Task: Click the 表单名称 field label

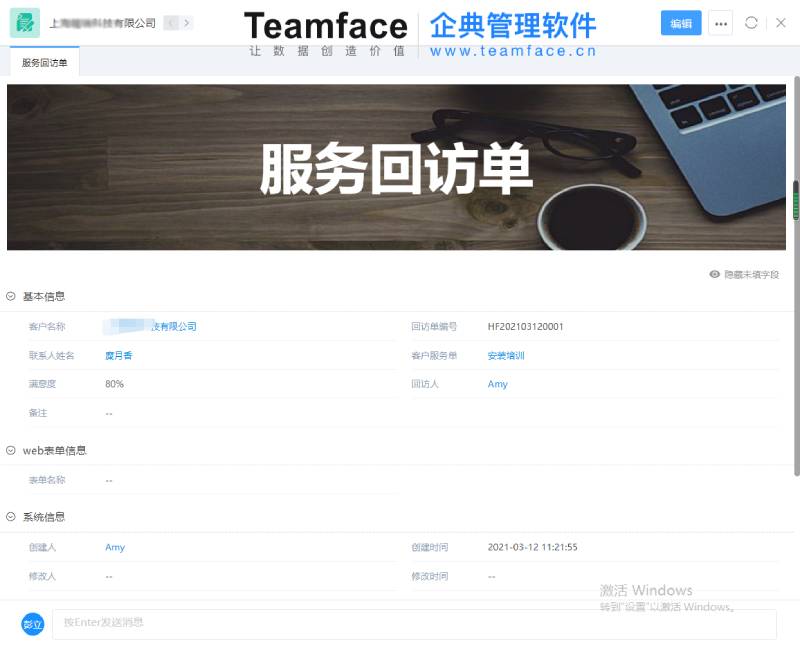Action: [47, 480]
